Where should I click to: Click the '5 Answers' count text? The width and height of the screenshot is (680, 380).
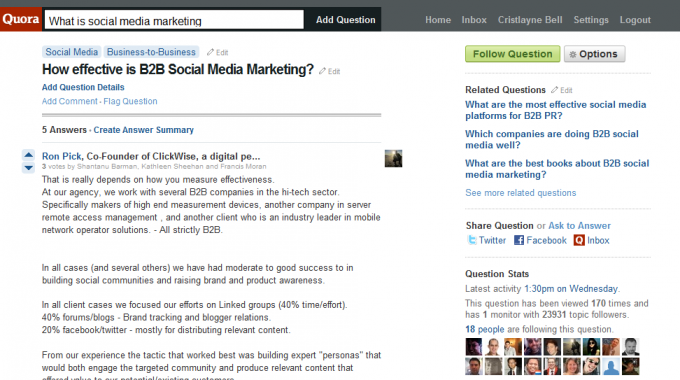click(x=64, y=130)
